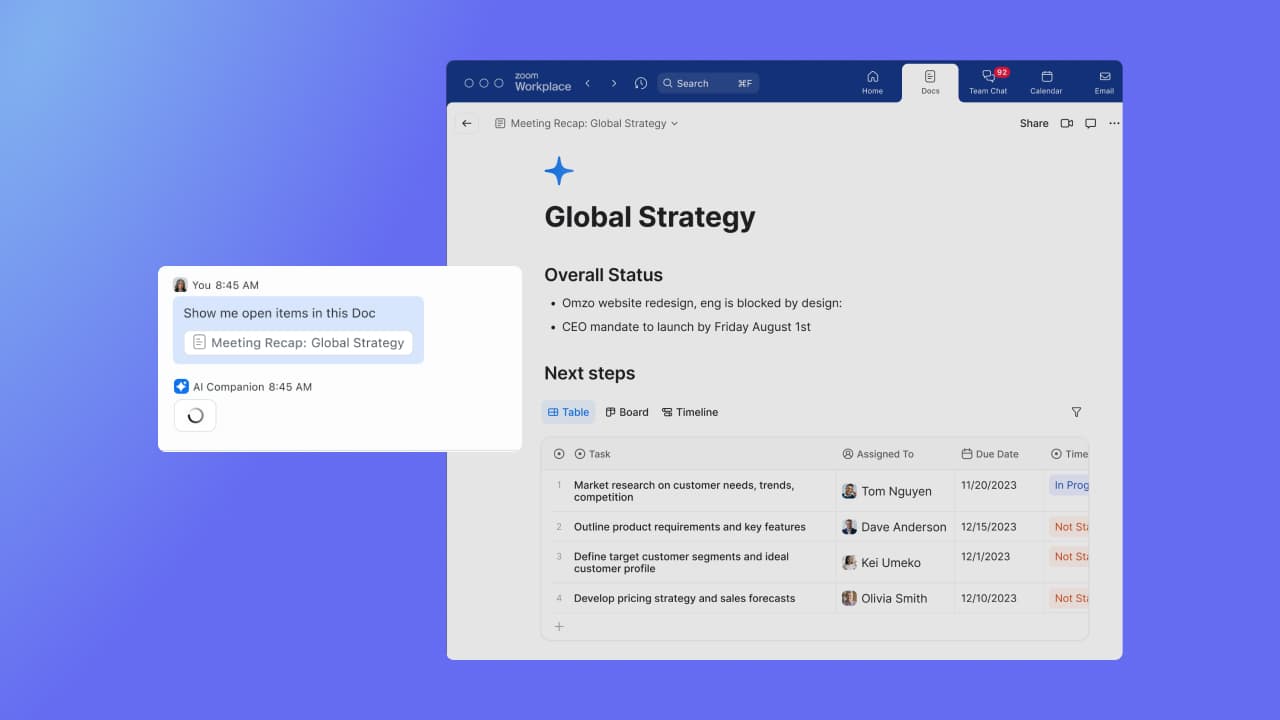Screen dimensions: 1280x720
Task: Click the history clock icon in title bar
Action: point(641,83)
